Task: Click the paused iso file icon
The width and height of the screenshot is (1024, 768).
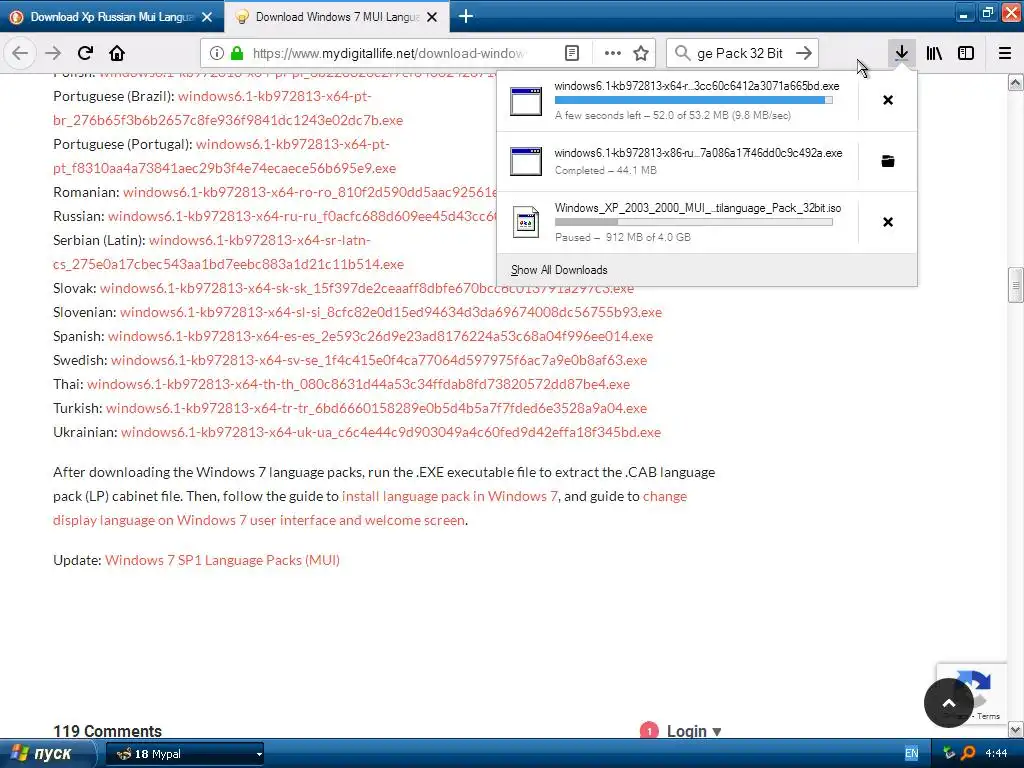Action: pyautogui.click(x=526, y=222)
